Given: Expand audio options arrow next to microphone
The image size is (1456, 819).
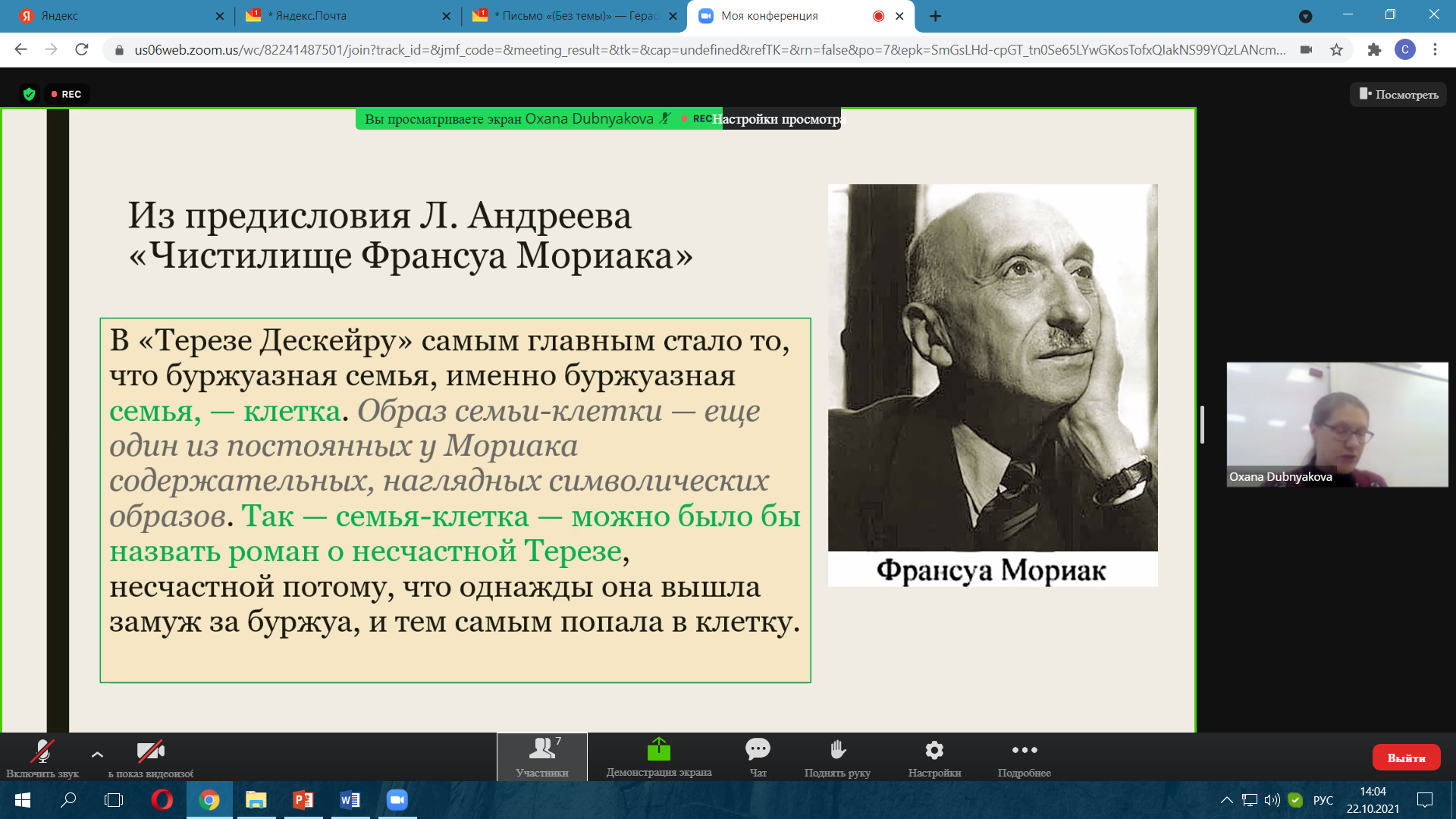Looking at the screenshot, I should [97, 755].
